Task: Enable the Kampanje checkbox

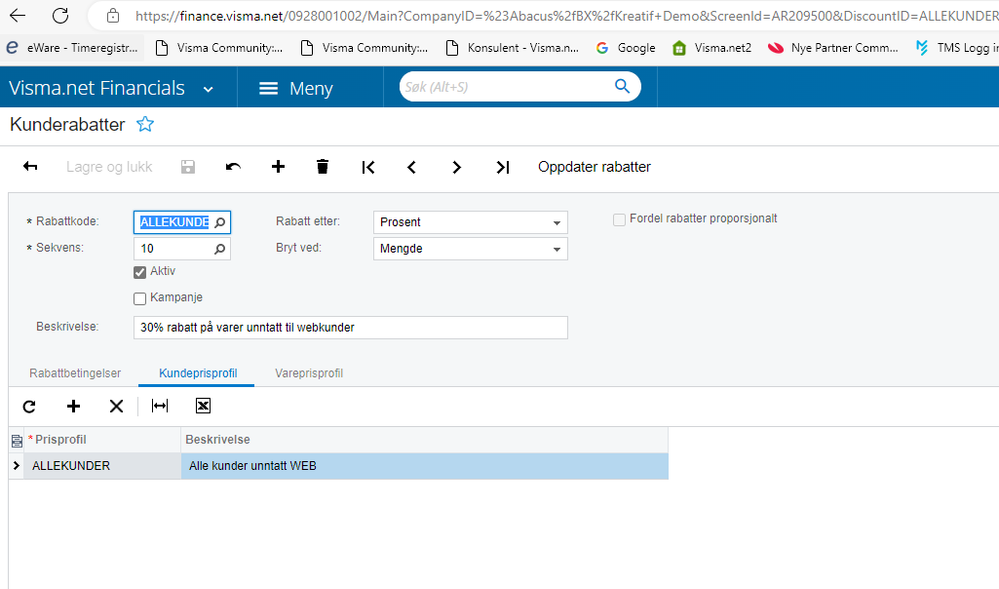Action: point(140,298)
